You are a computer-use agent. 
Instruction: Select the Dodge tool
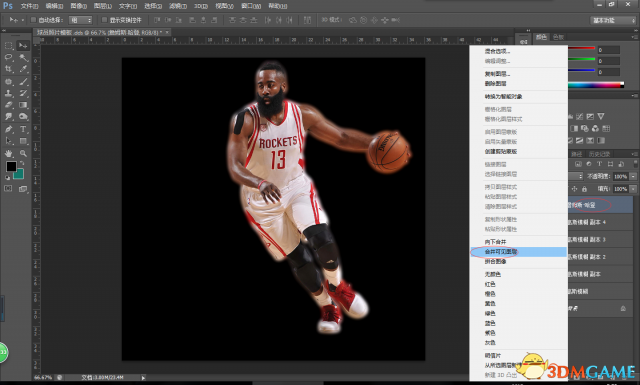23,117
